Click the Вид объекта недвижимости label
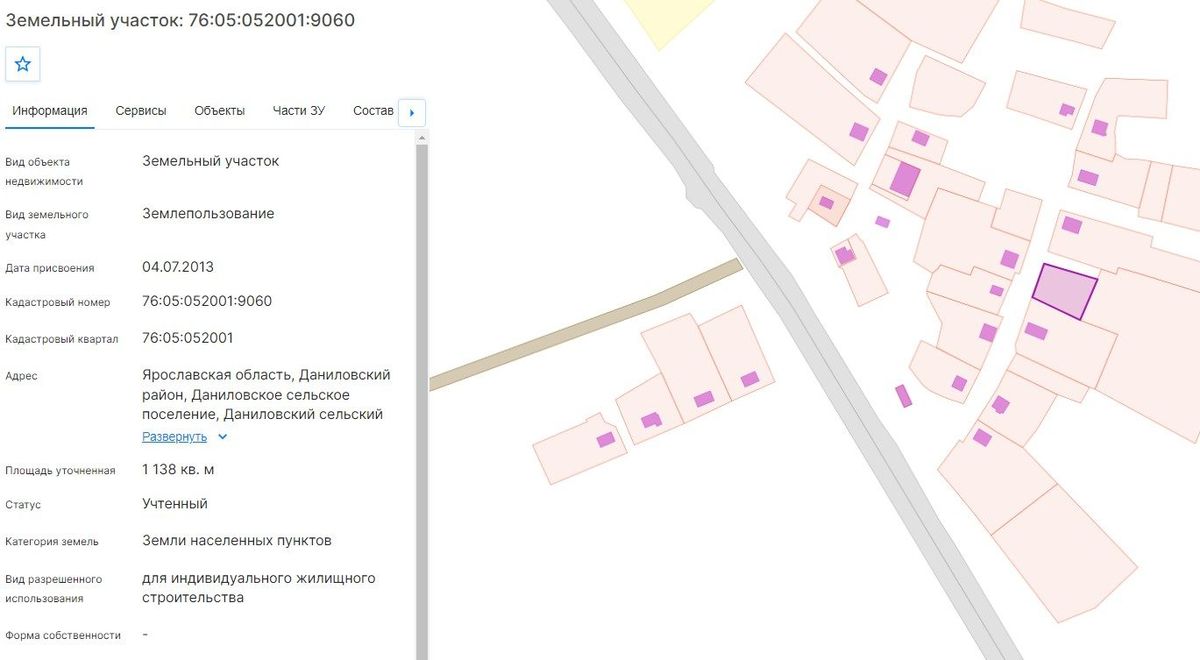This screenshot has width=1200, height=660. tap(44, 172)
